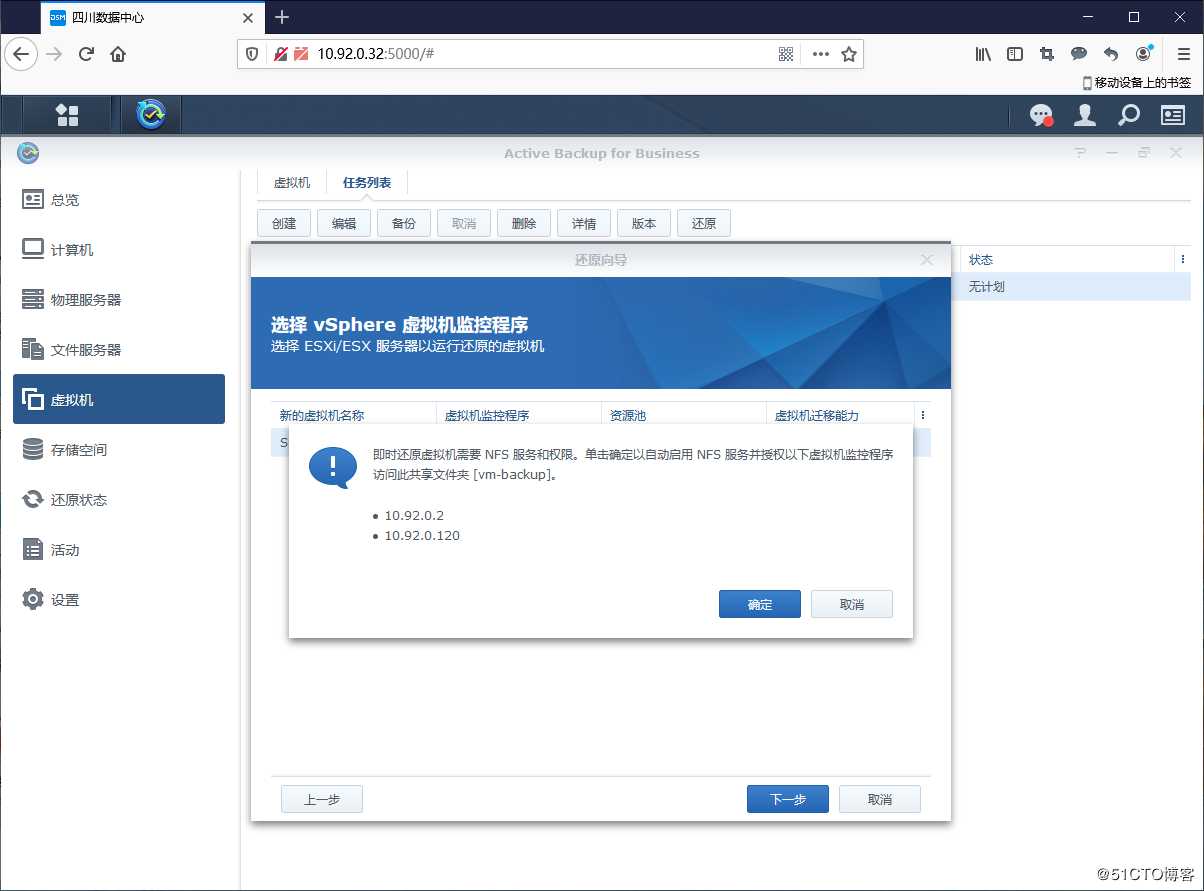Open DSM user options icon

[x=1085, y=115]
